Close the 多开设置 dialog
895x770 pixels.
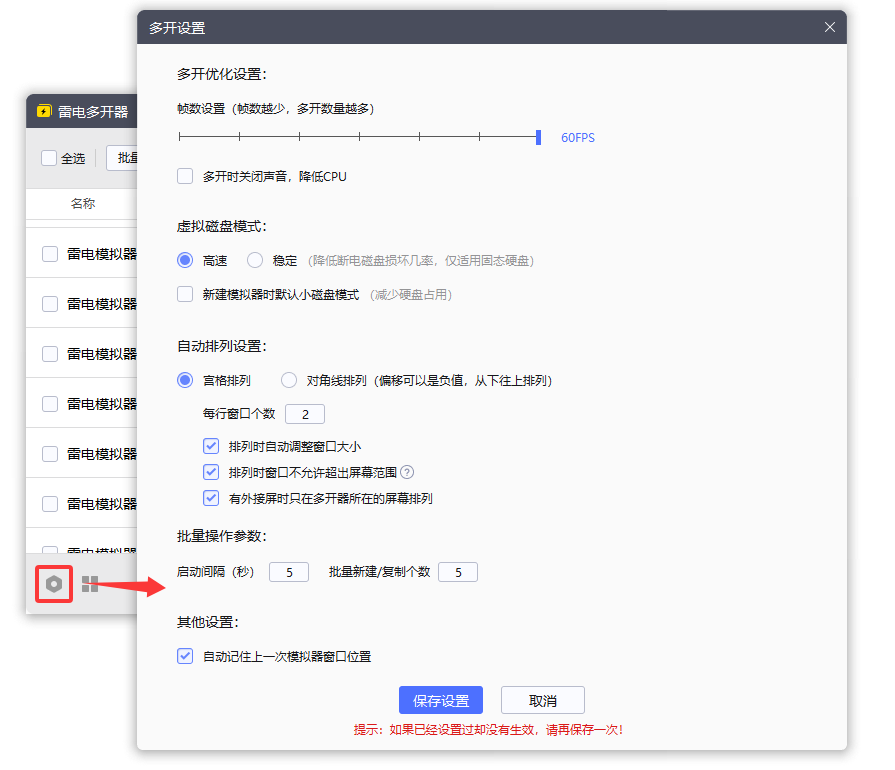tap(829, 27)
